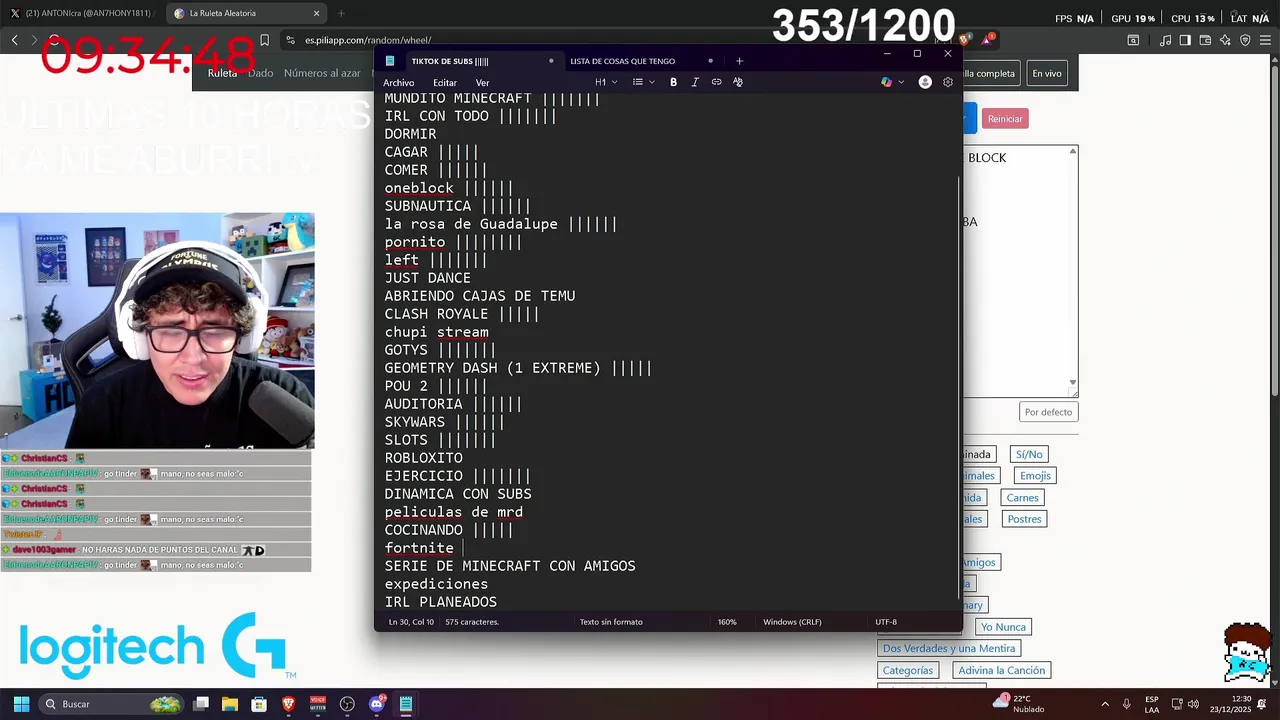Select the Yo Nunca preset link

click(1003, 627)
